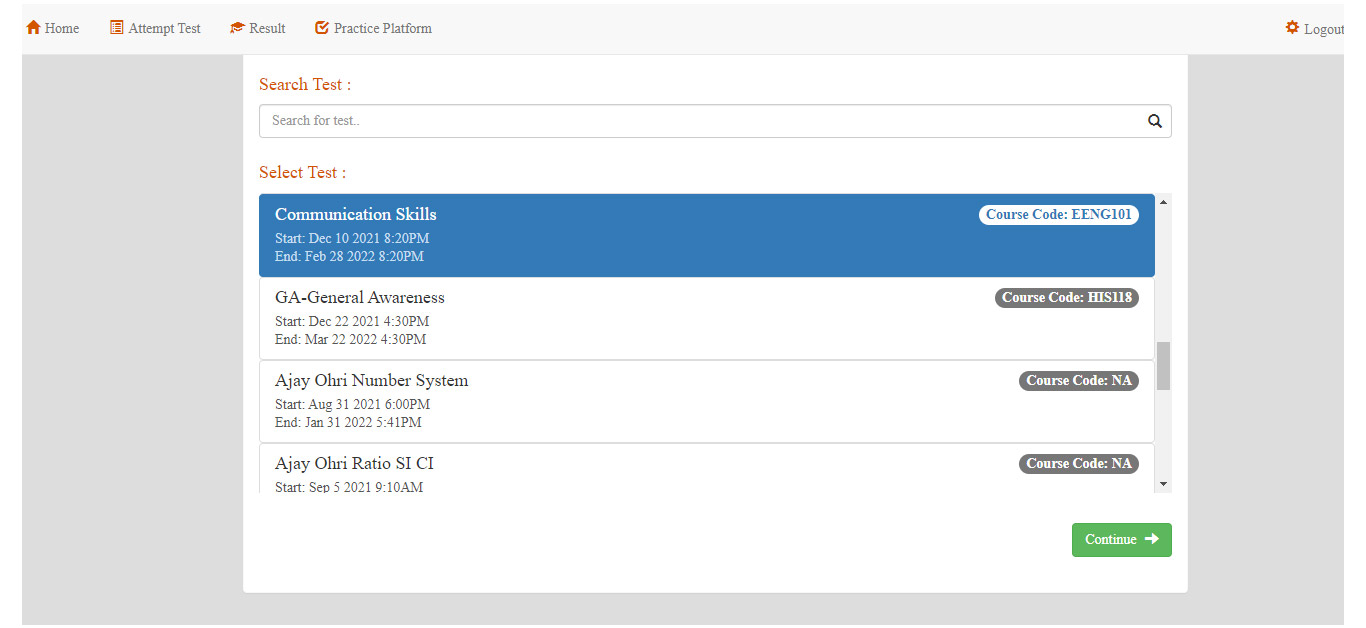Click the test list scroll up arrow
This screenshot has width=1366, height=628.
pyautogui.click(x=1163, y=202)
